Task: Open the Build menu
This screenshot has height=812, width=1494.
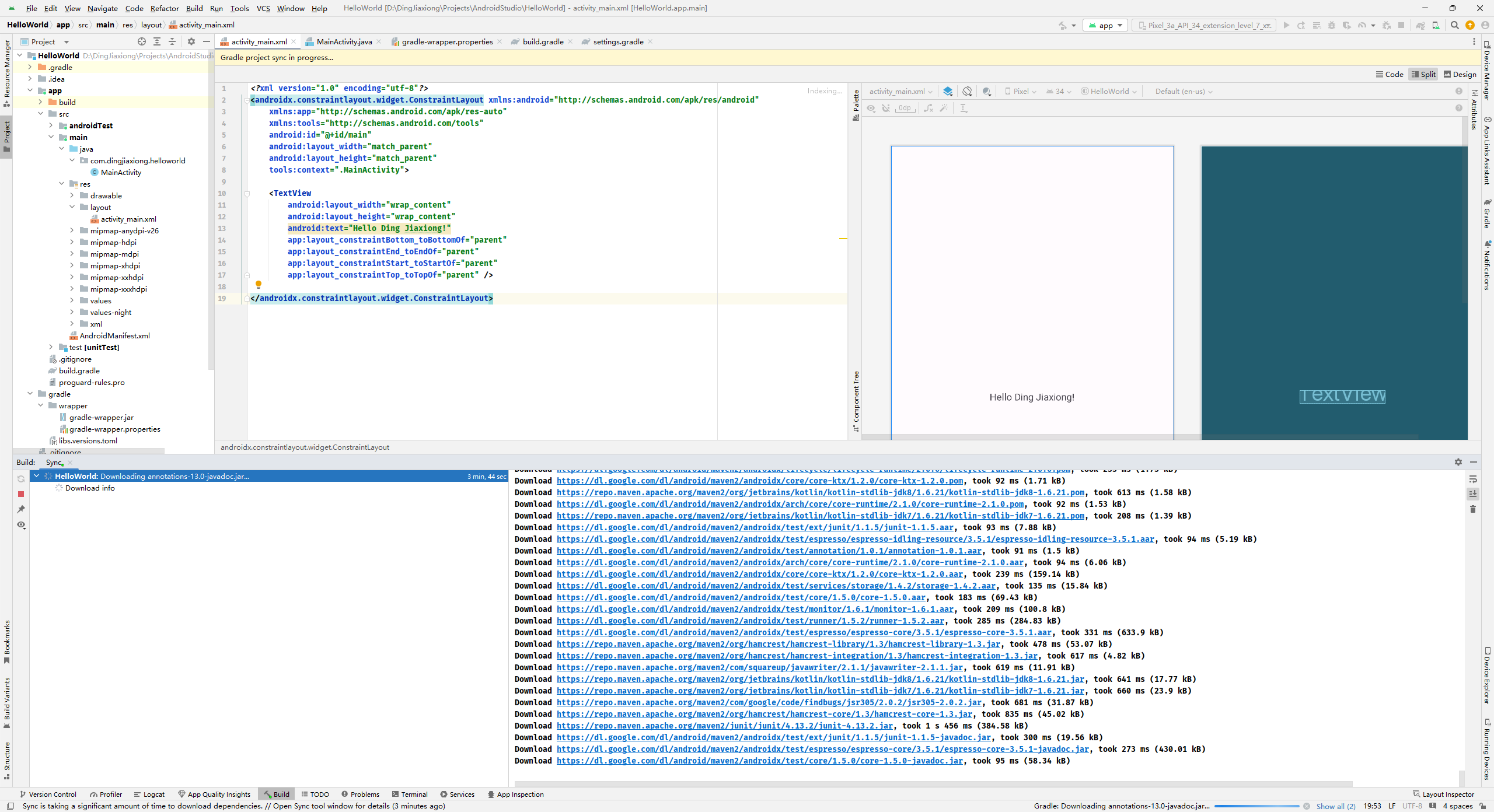Action: coord(194,8)
